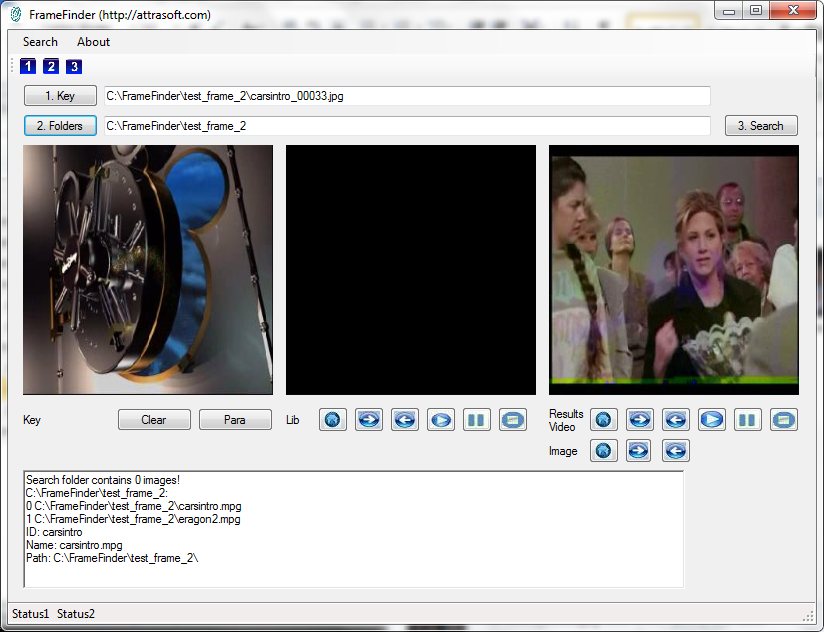
Task: Click the window resize grip corner
Action: [808, 616]
